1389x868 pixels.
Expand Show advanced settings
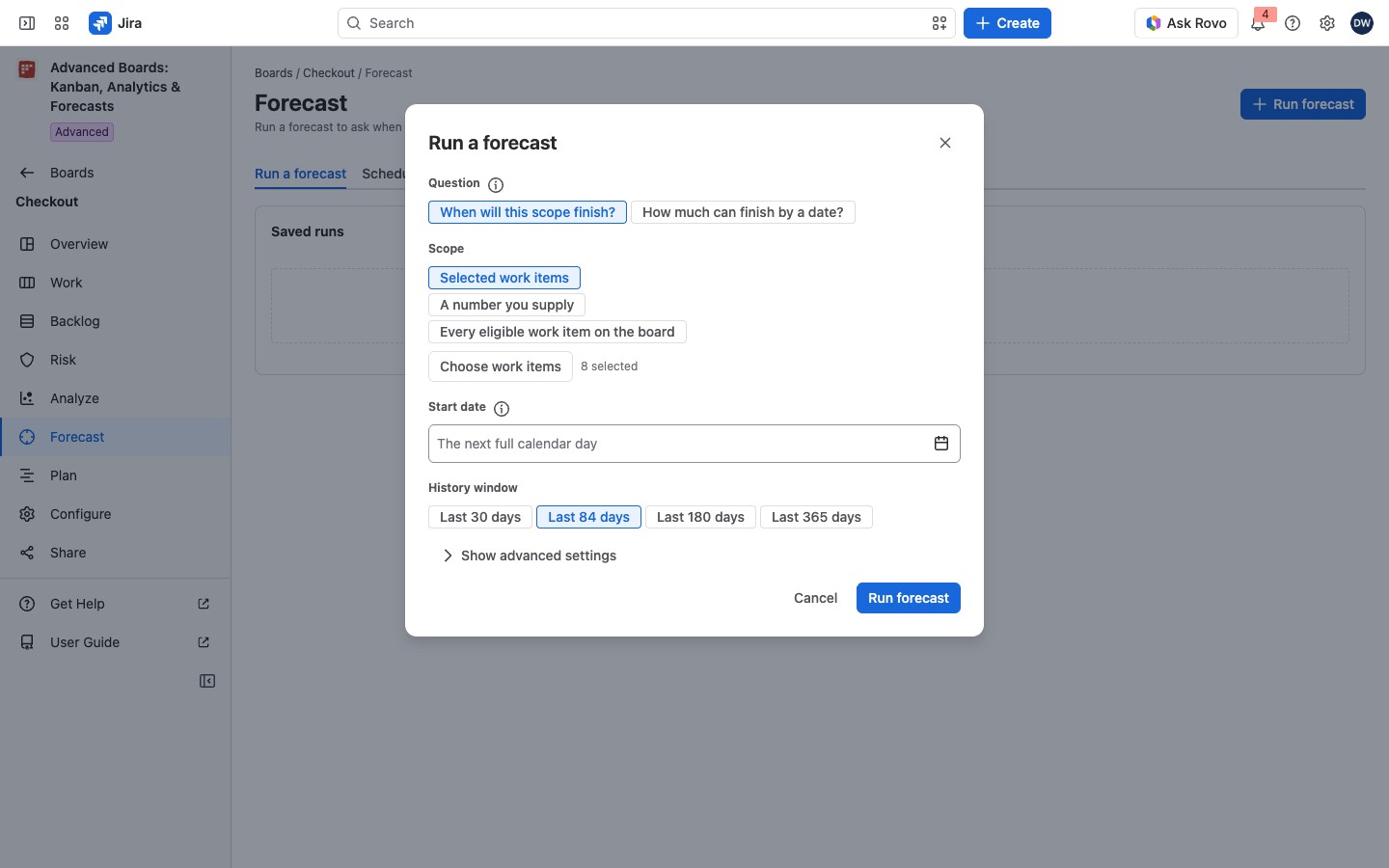529,556
